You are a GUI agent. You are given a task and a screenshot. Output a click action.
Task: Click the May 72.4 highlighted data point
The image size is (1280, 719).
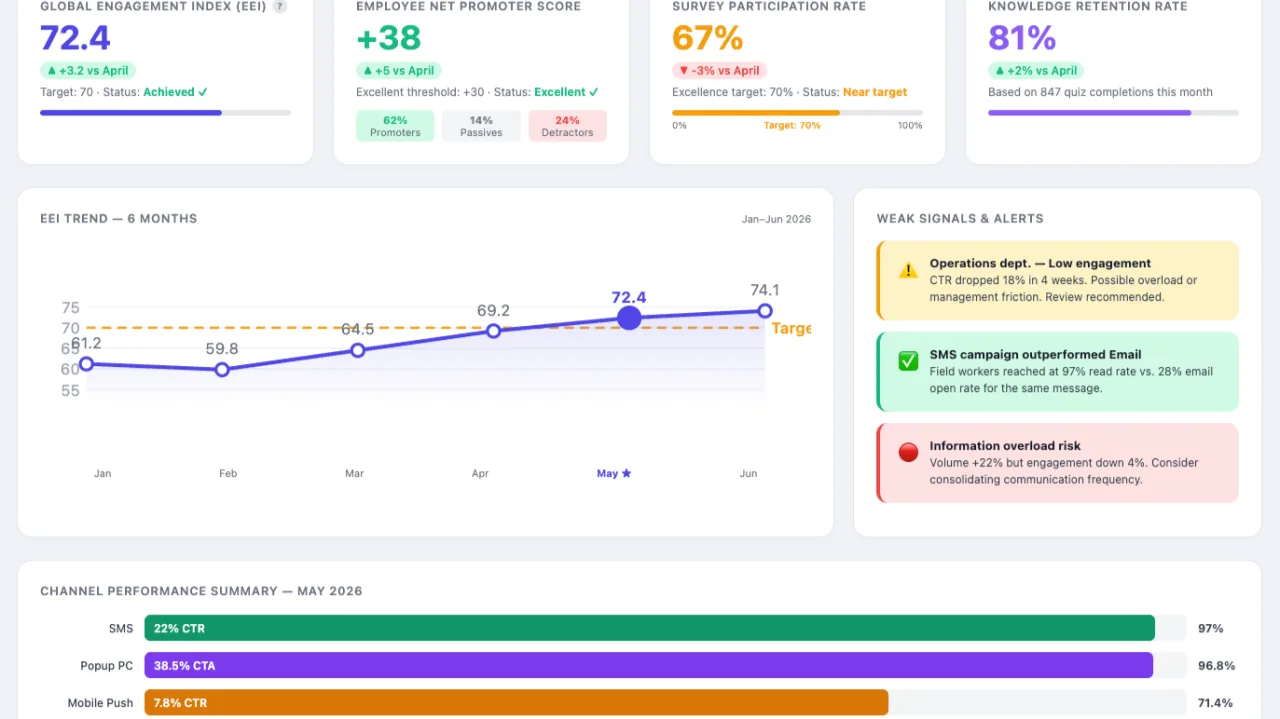point(629,318)
